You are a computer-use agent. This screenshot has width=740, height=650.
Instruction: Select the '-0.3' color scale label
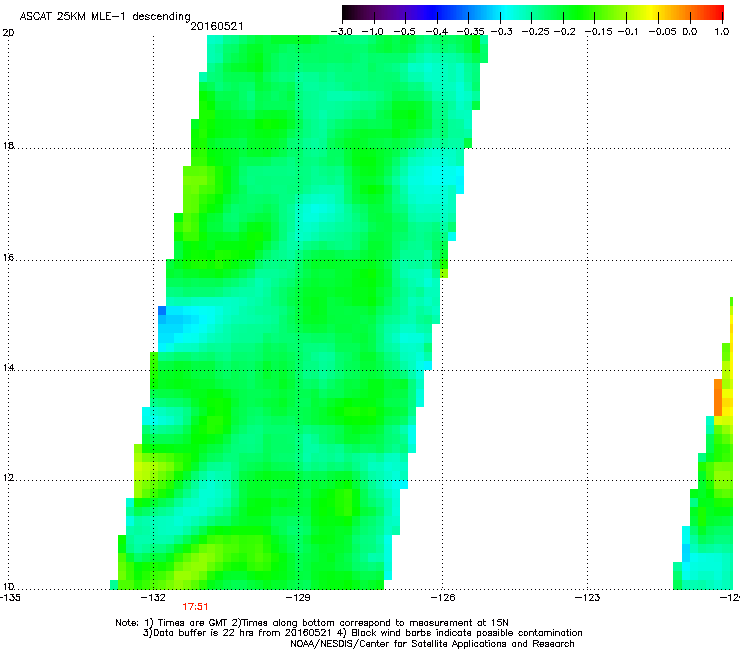[x=502, y=32]
